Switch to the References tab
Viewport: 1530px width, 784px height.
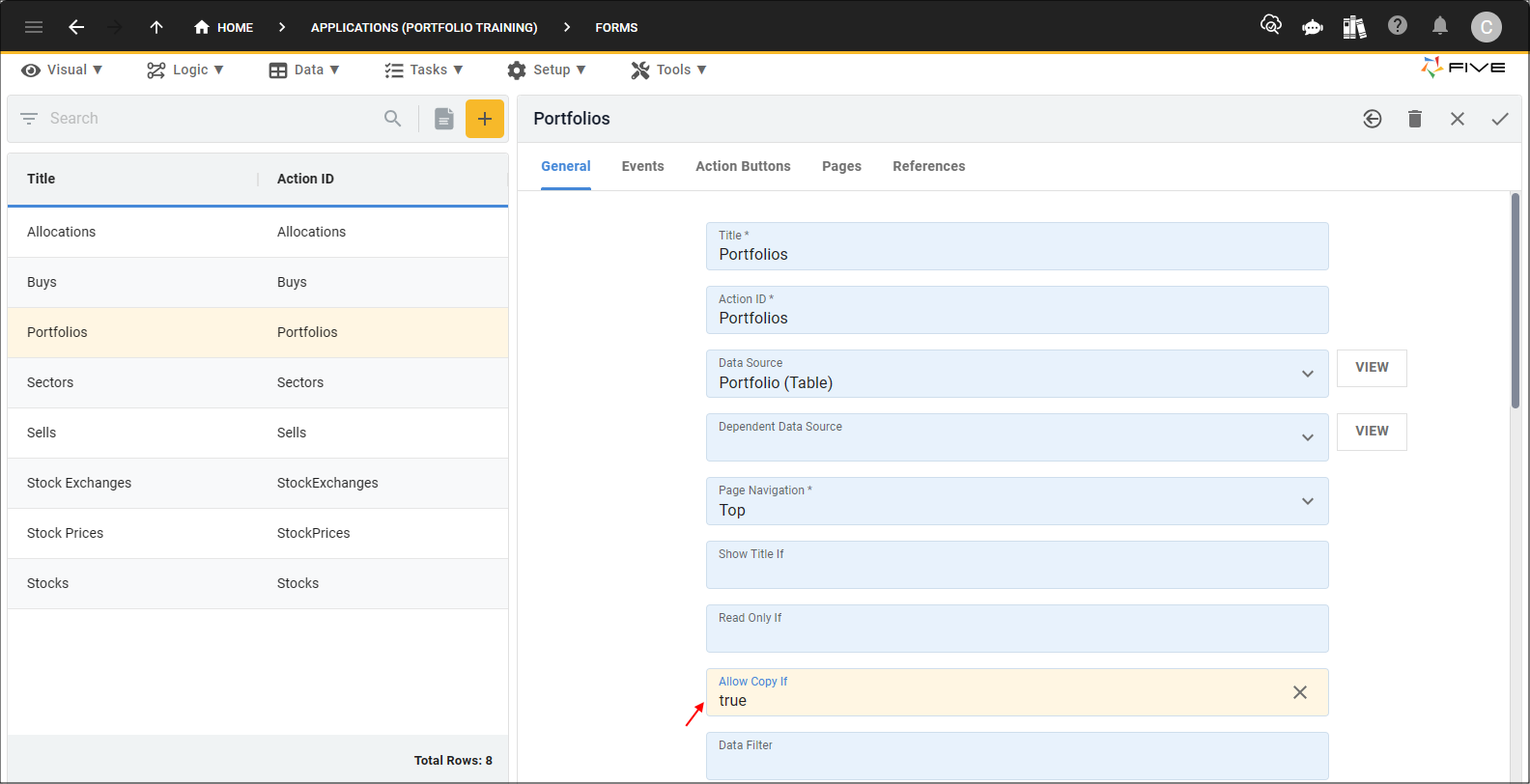tap(929, 166)
